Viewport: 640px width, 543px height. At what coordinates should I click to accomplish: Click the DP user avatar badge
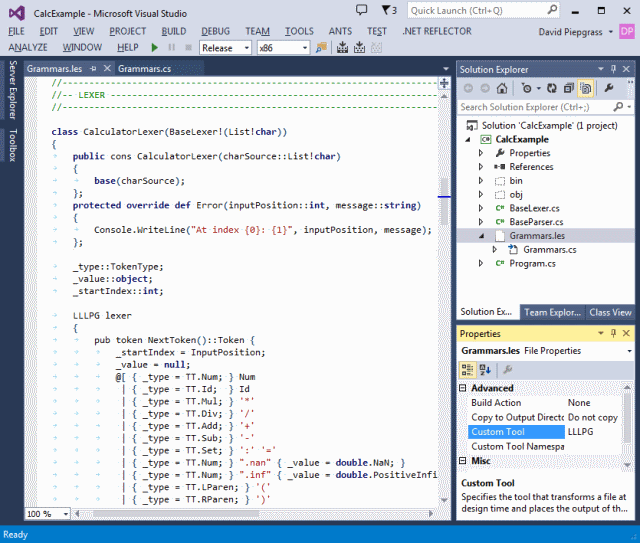(x=627, y=31)
